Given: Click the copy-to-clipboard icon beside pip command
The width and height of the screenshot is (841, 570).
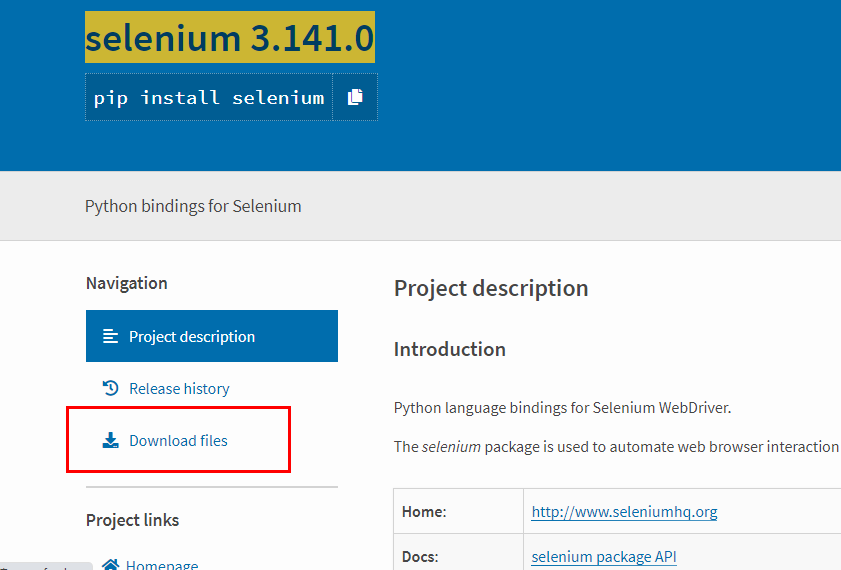Looking at the screenshot, I should [355, 97].
